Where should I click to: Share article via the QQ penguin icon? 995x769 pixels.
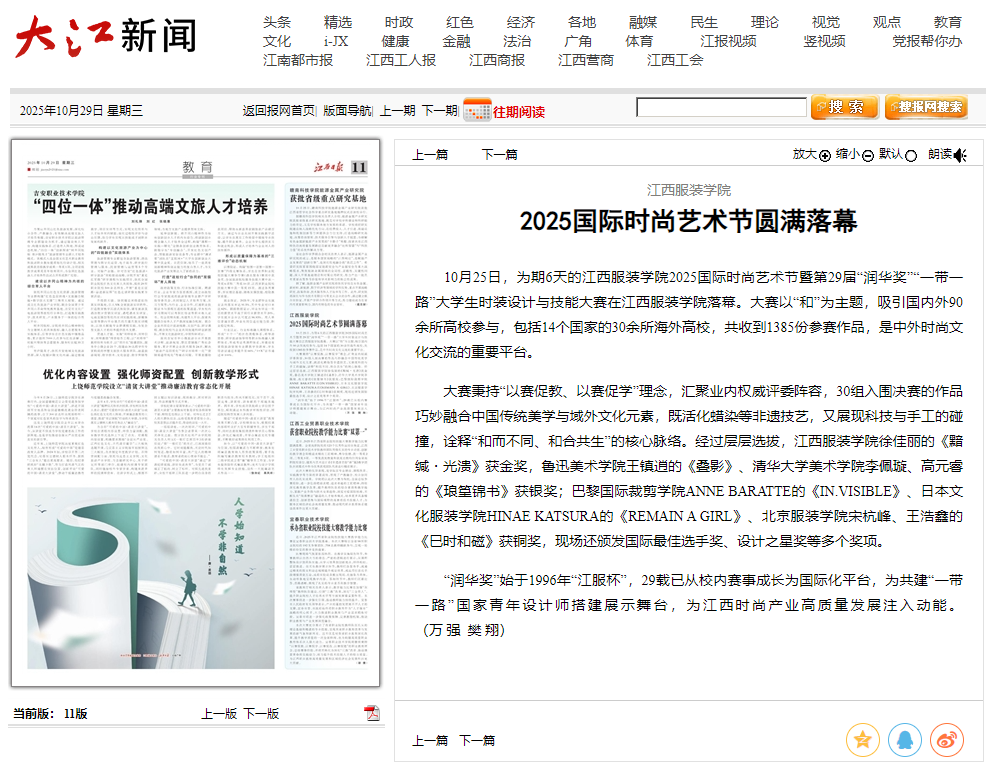pos(904,740)
